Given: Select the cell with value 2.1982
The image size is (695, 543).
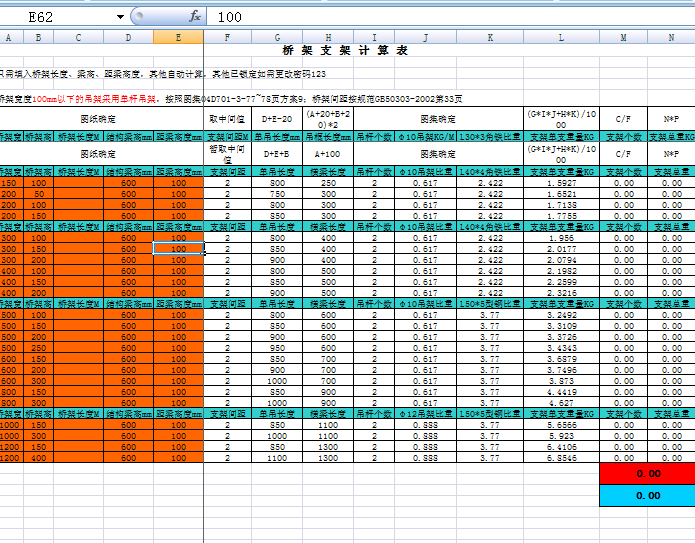Looking at the screenshot, I should [561, 271].
